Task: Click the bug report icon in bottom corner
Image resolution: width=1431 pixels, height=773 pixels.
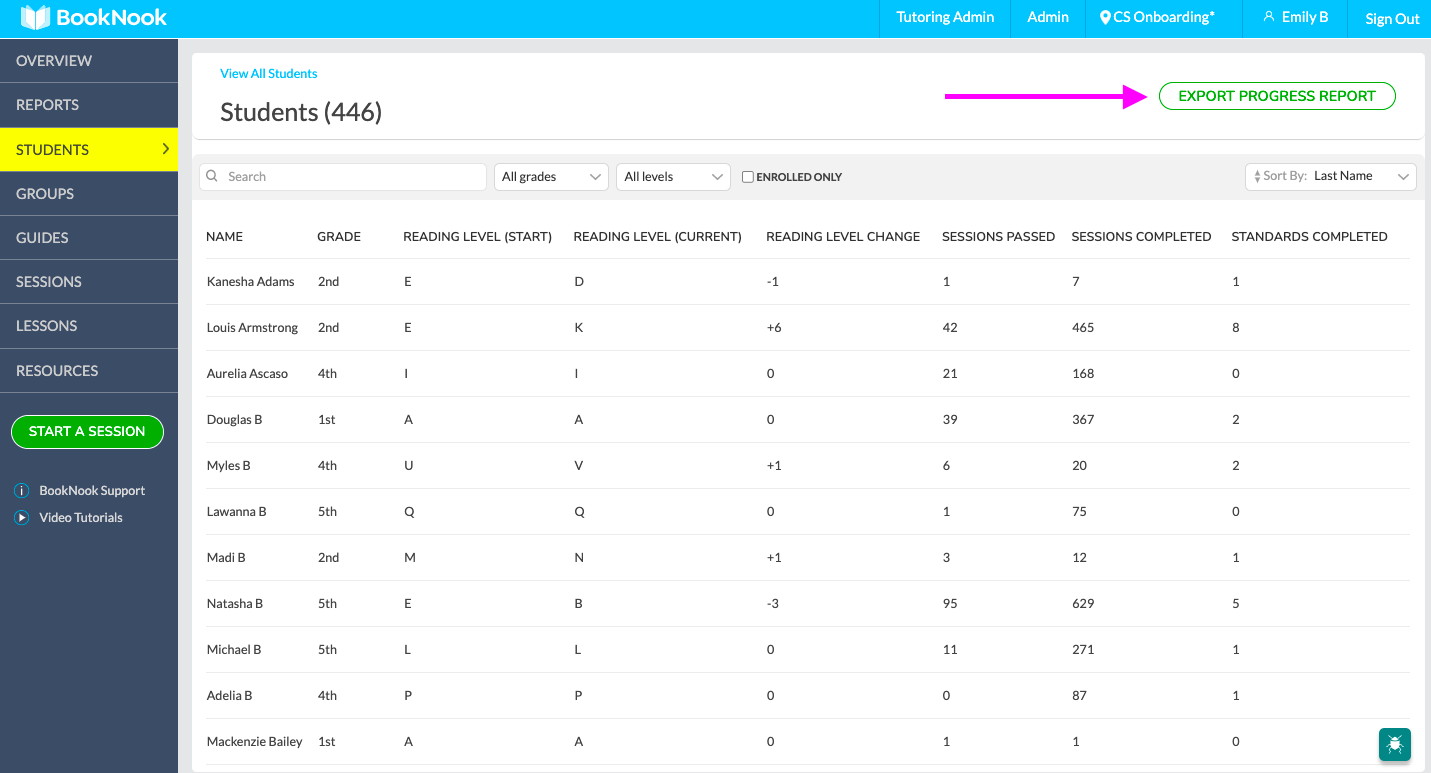Action: (1394, 744)
